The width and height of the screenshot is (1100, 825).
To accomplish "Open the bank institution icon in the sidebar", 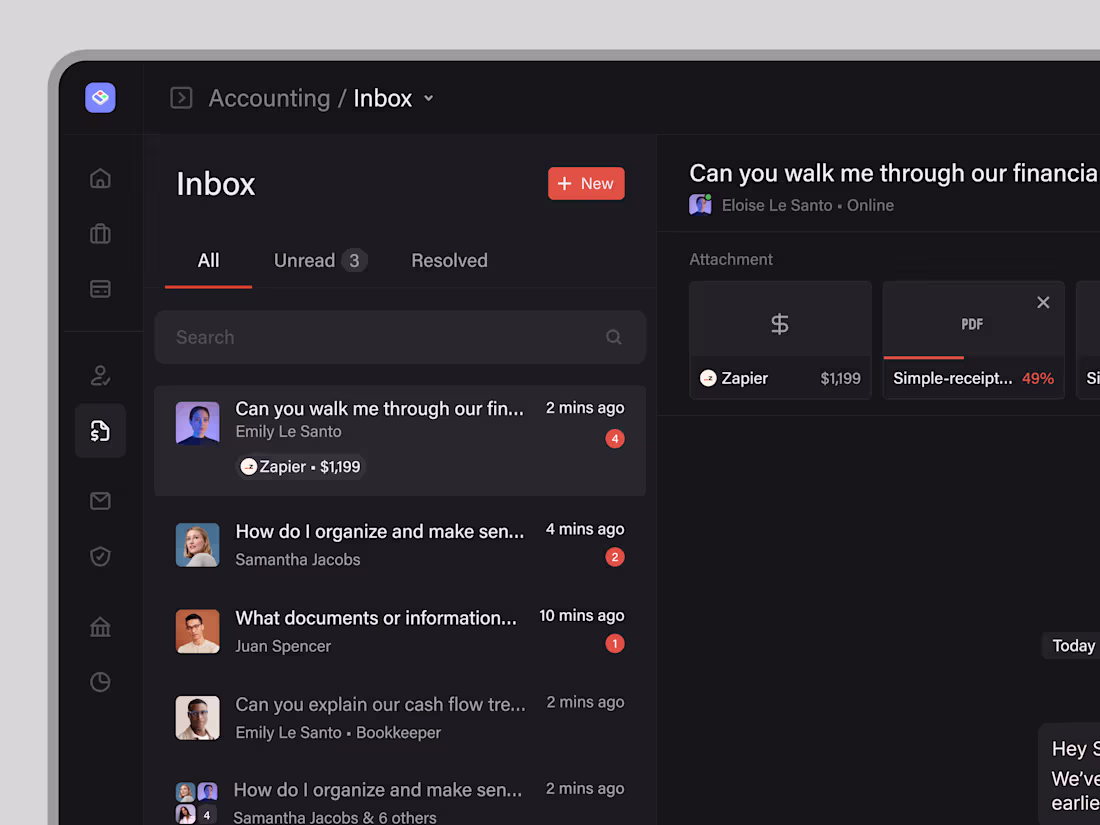I will point(100,626).
